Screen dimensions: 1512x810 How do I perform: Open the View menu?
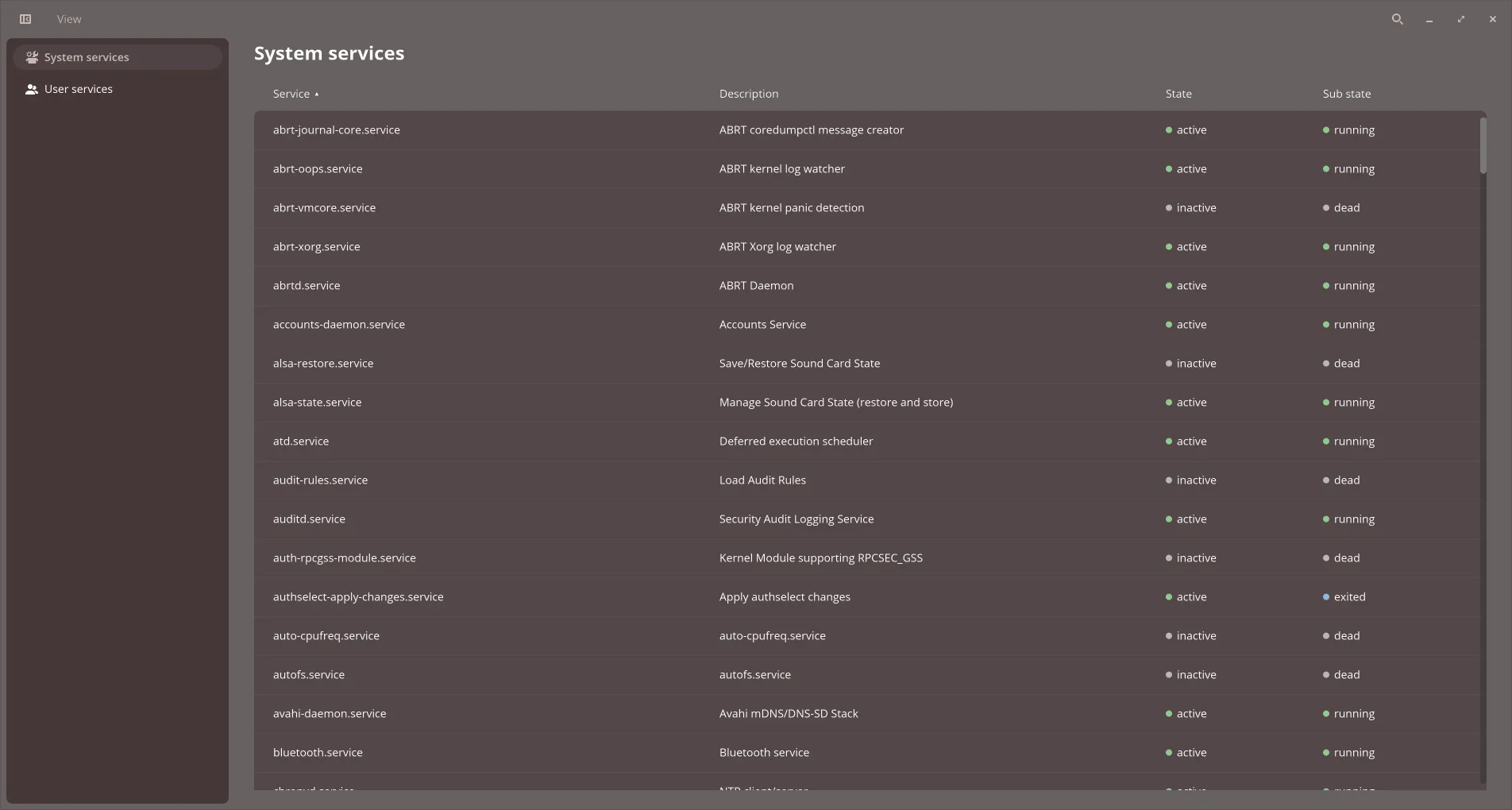(69, 19)
